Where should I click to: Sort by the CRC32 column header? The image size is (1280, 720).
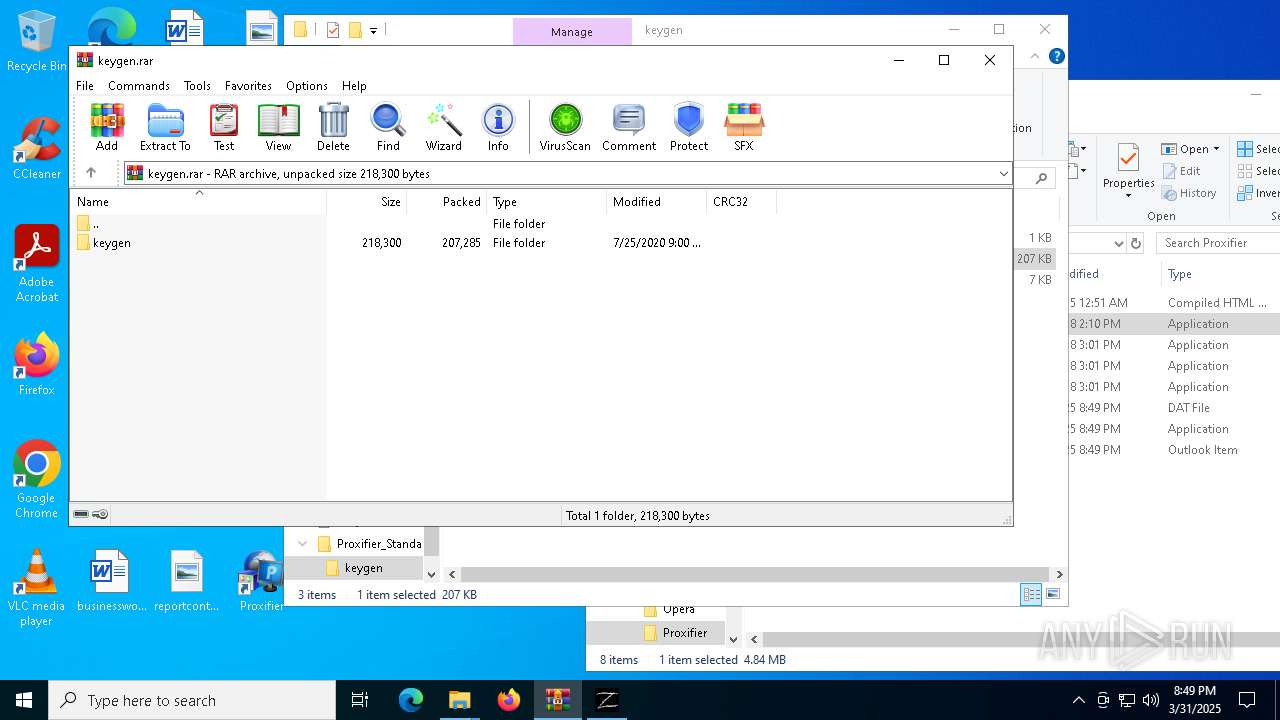741,202
